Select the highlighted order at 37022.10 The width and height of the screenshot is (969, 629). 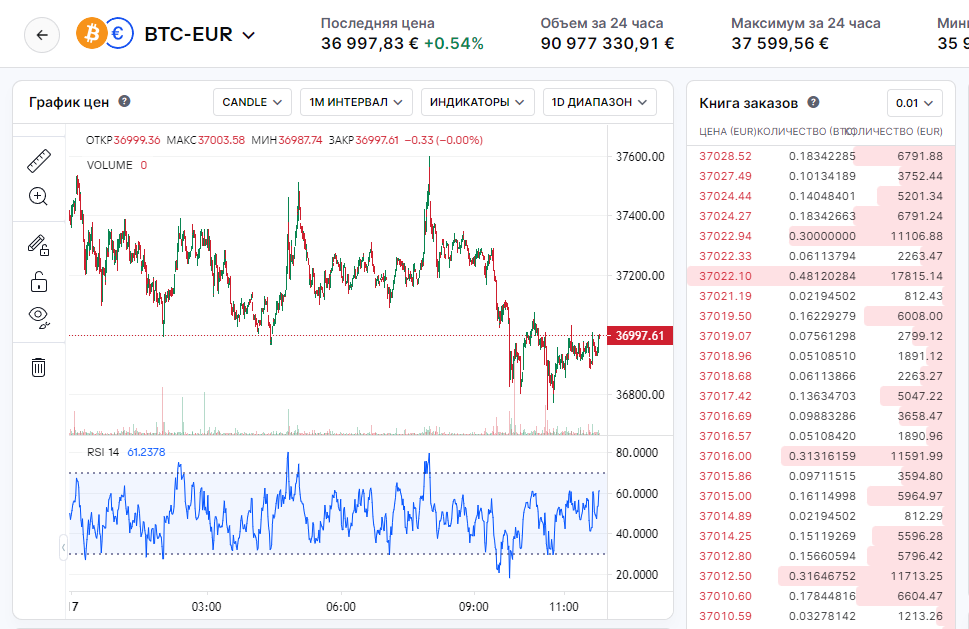click(821, 276)
